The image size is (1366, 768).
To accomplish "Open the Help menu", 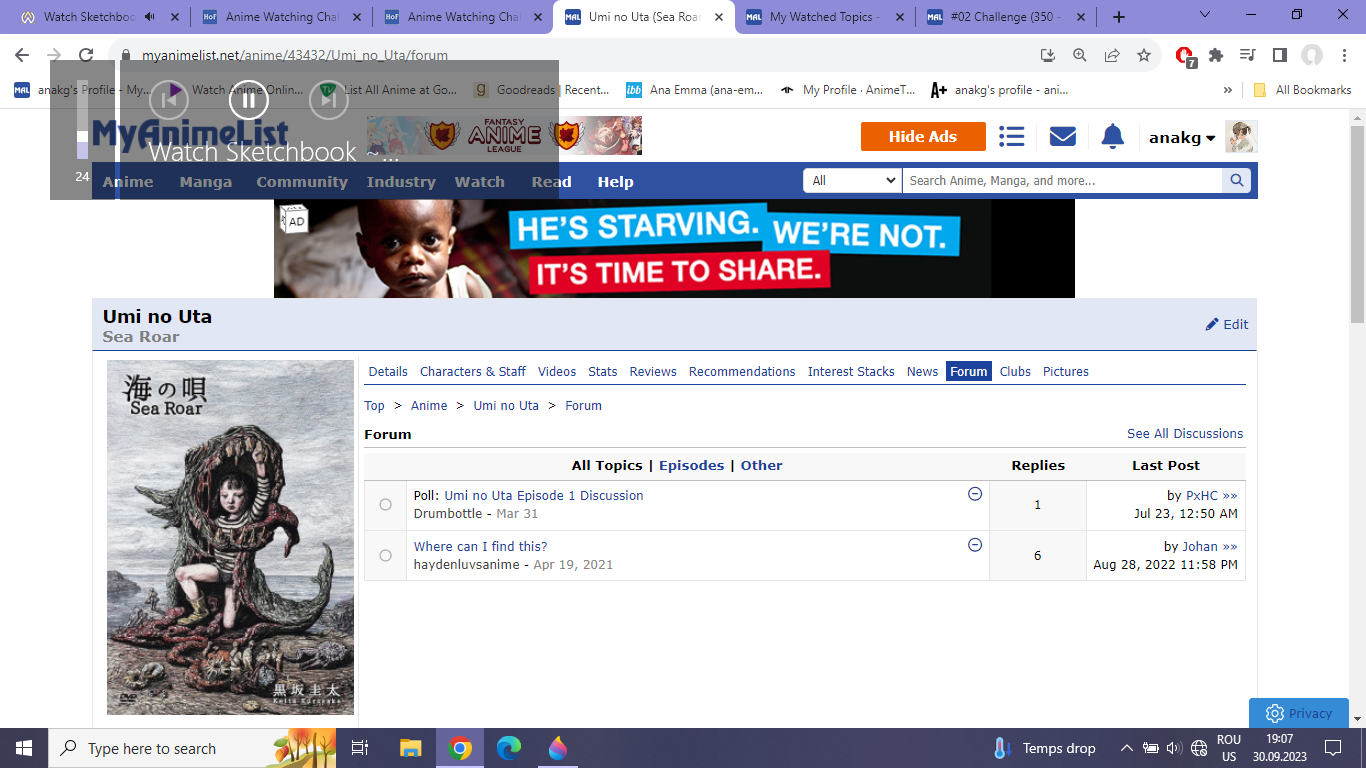I will pos(616,182).
